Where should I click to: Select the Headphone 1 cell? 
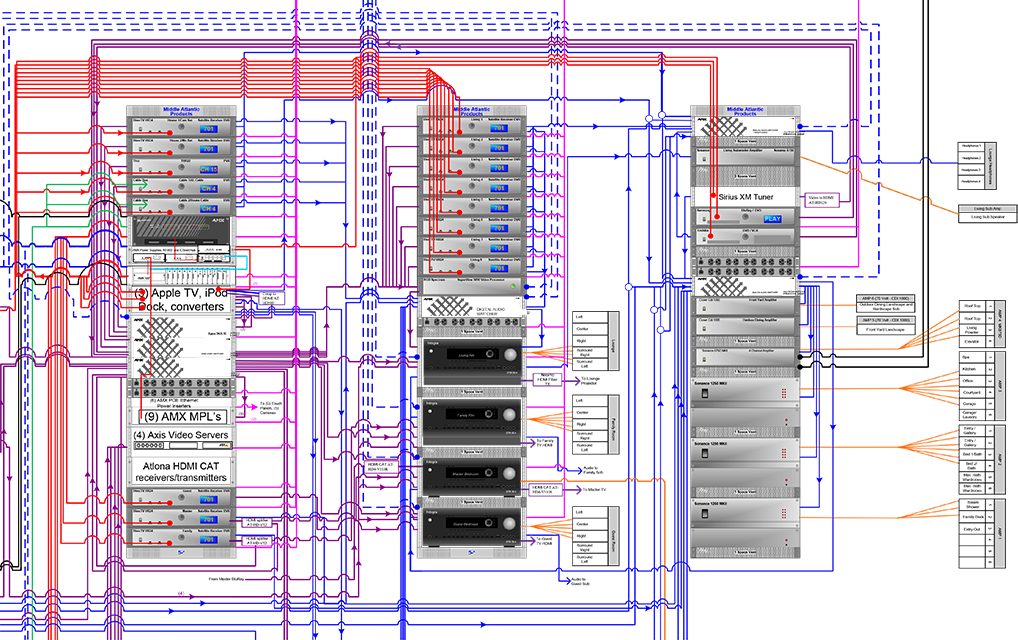tap(971, 146)
